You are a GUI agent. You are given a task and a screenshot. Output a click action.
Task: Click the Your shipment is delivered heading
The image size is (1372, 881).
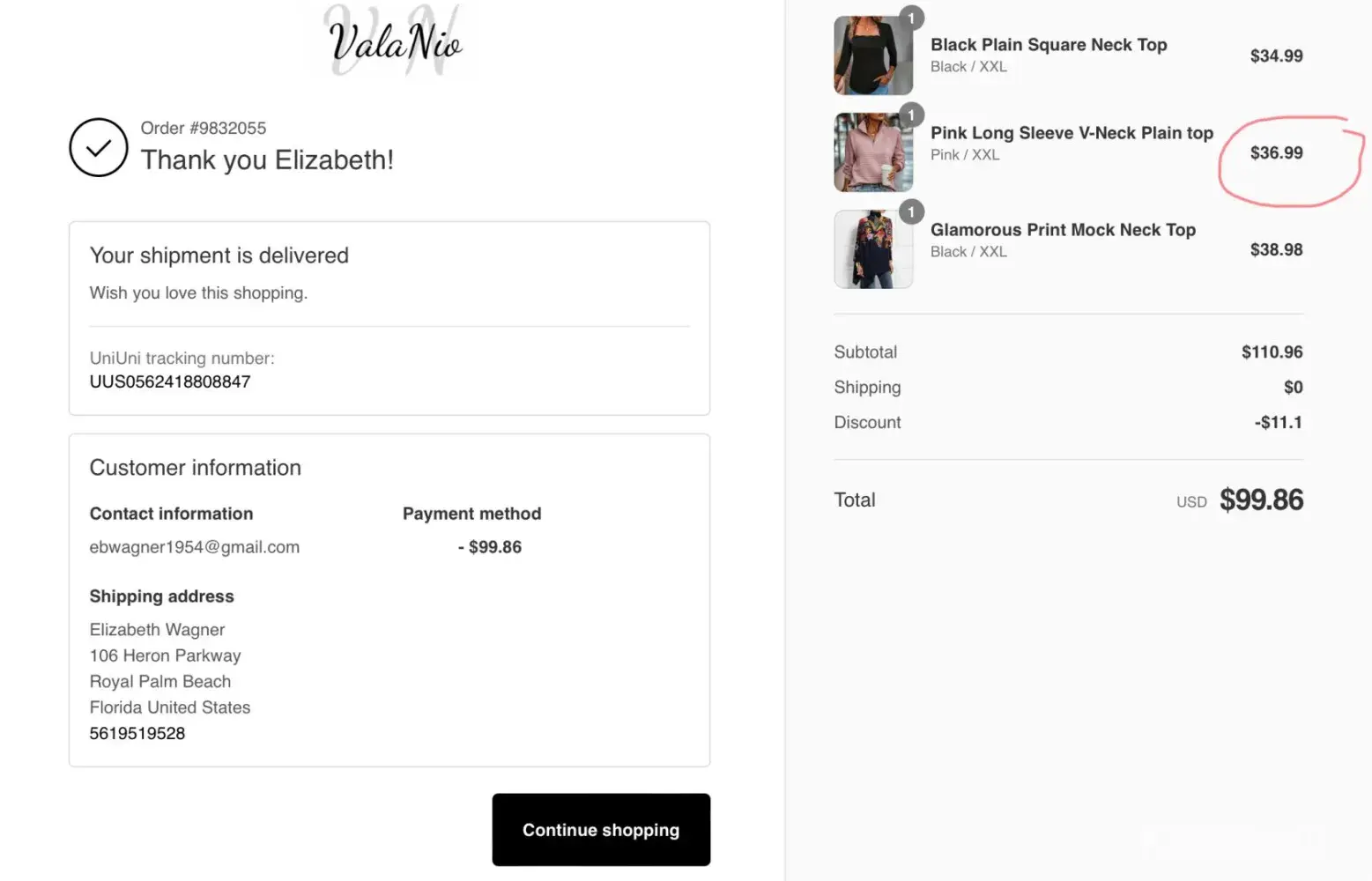(x=219, y=255)
